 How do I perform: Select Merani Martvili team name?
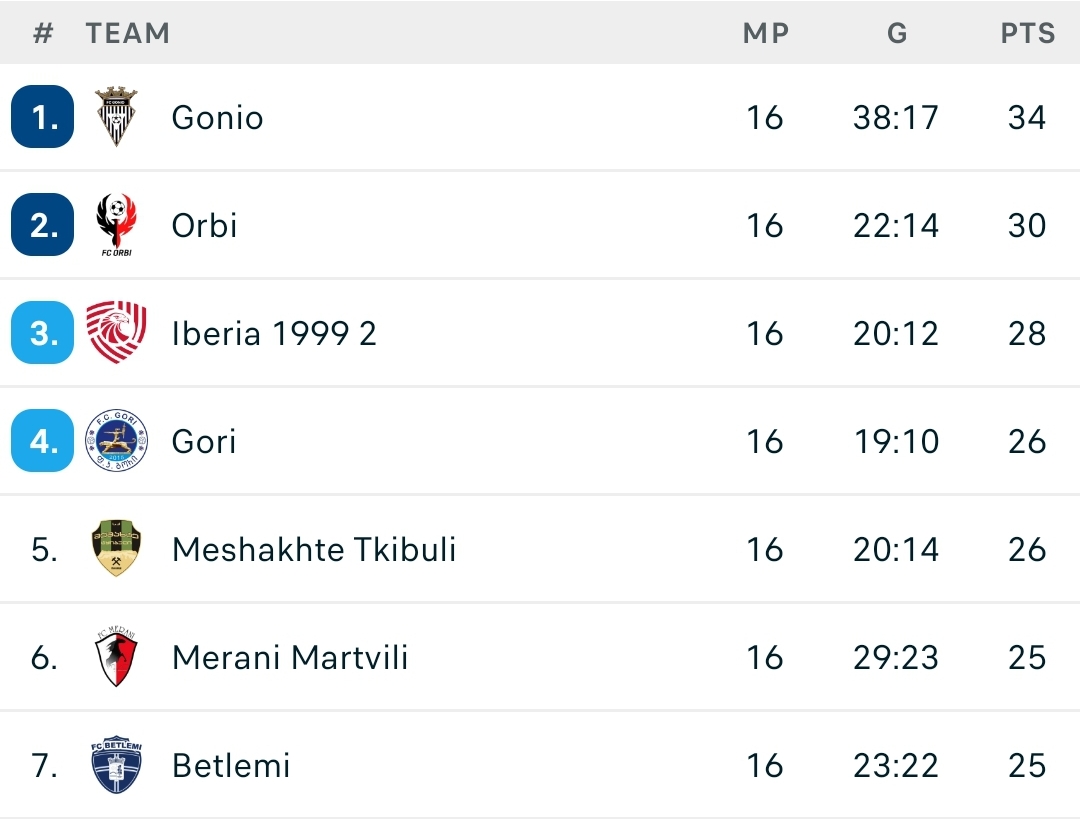click(x=290, y=658)
